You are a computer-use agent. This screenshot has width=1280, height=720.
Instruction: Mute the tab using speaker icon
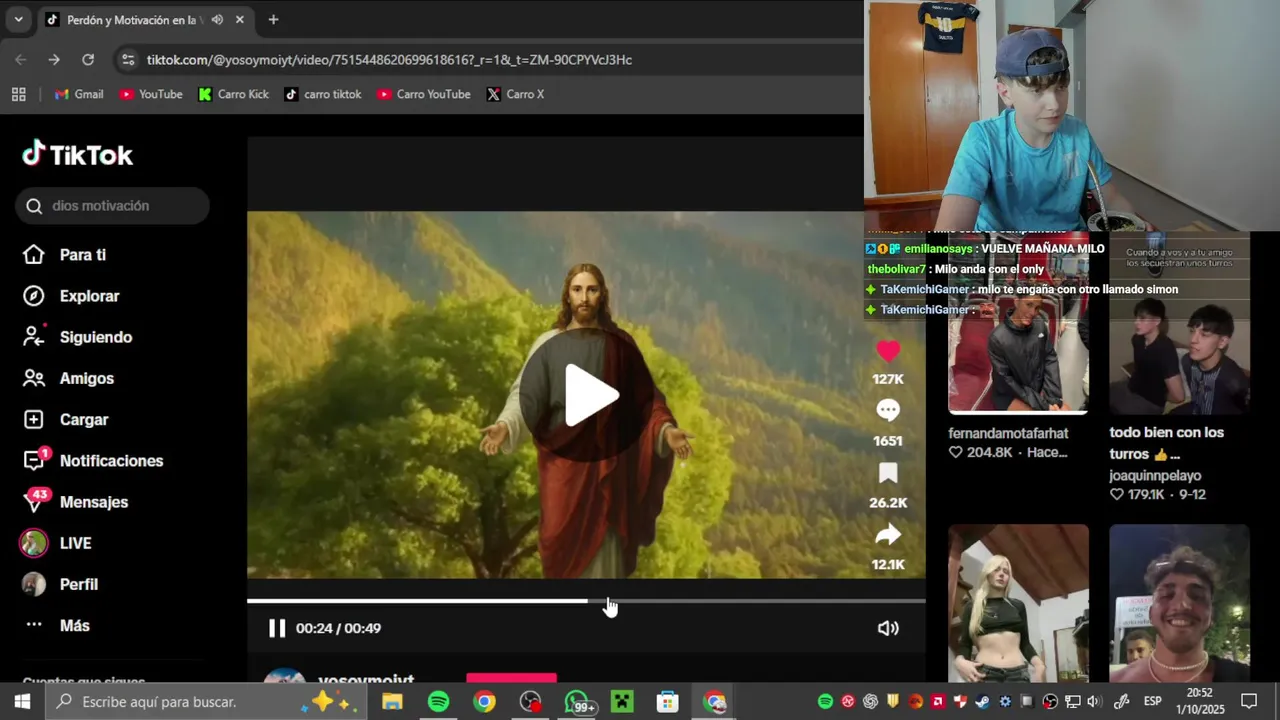coord(217,20)
